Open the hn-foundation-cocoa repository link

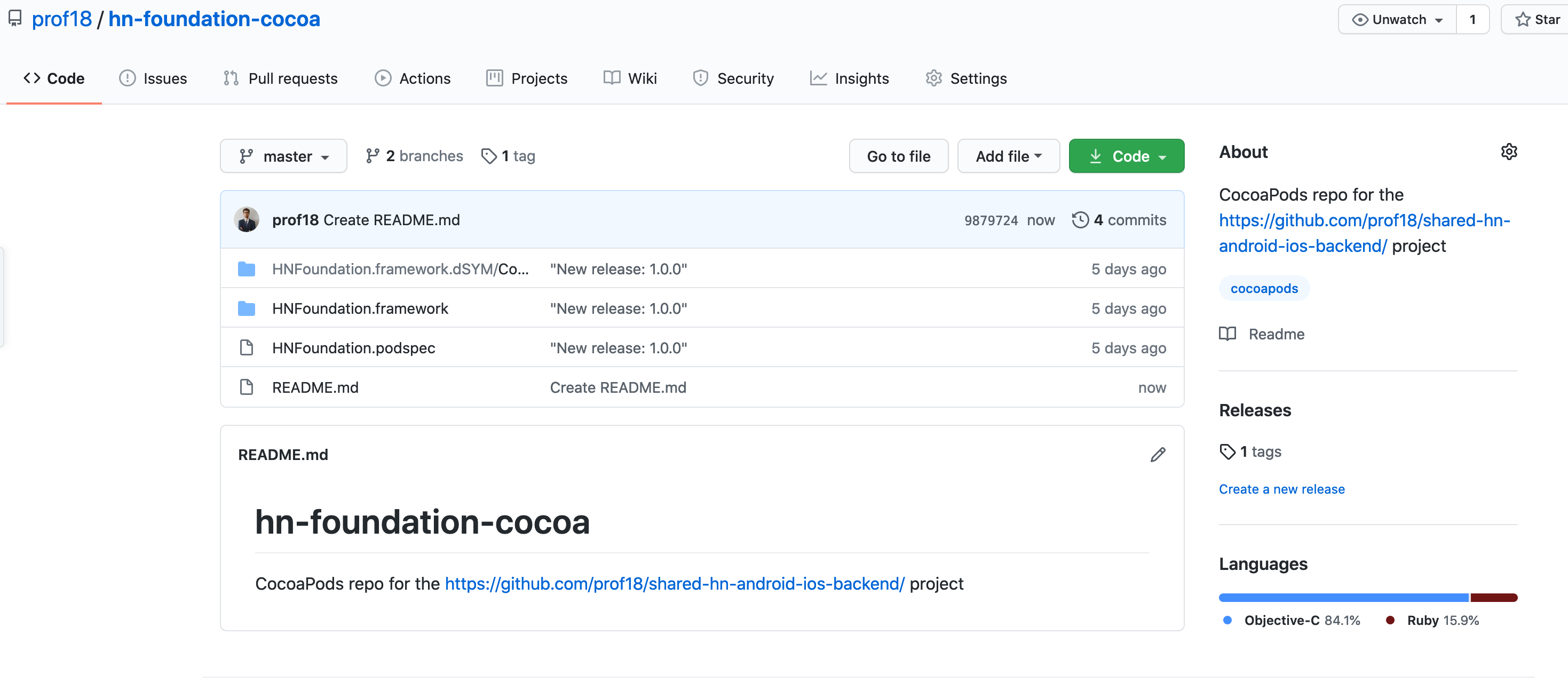(214, 19)
